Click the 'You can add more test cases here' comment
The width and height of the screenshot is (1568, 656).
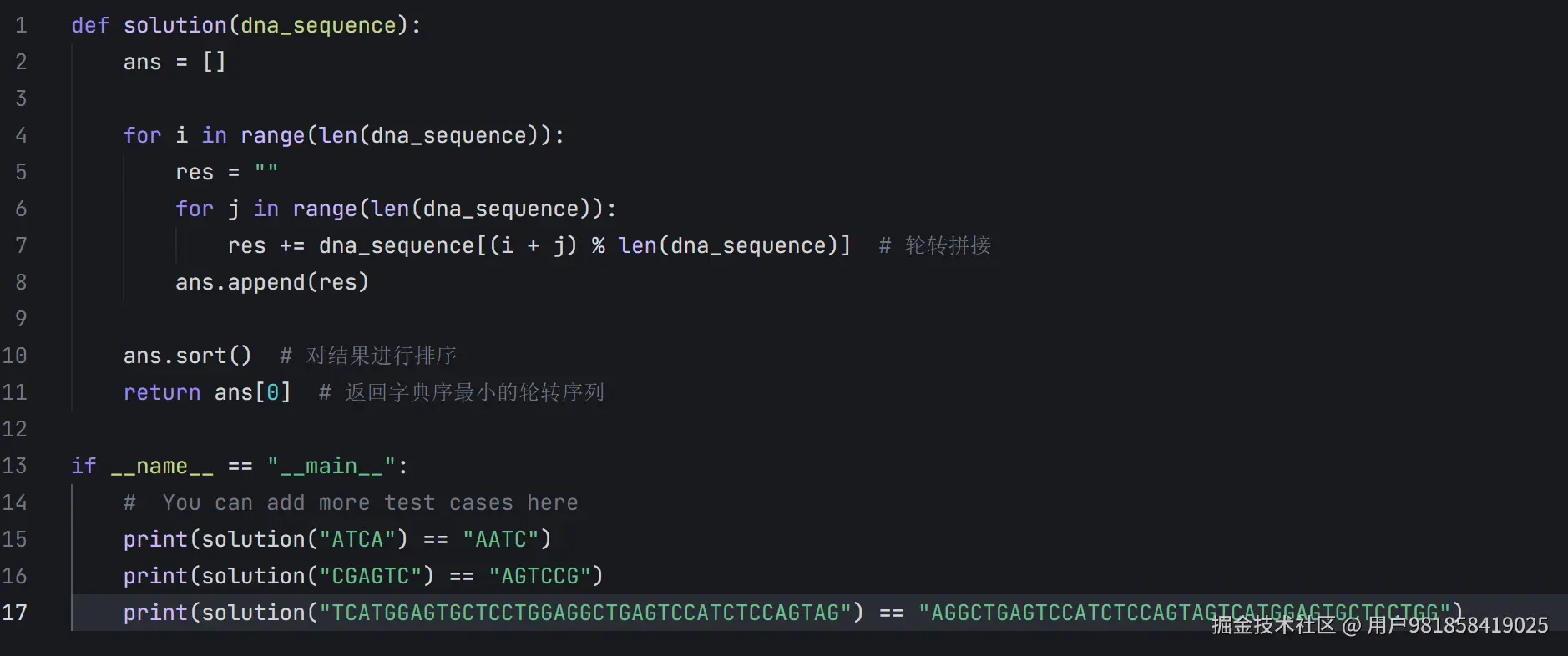pos(369,503)
